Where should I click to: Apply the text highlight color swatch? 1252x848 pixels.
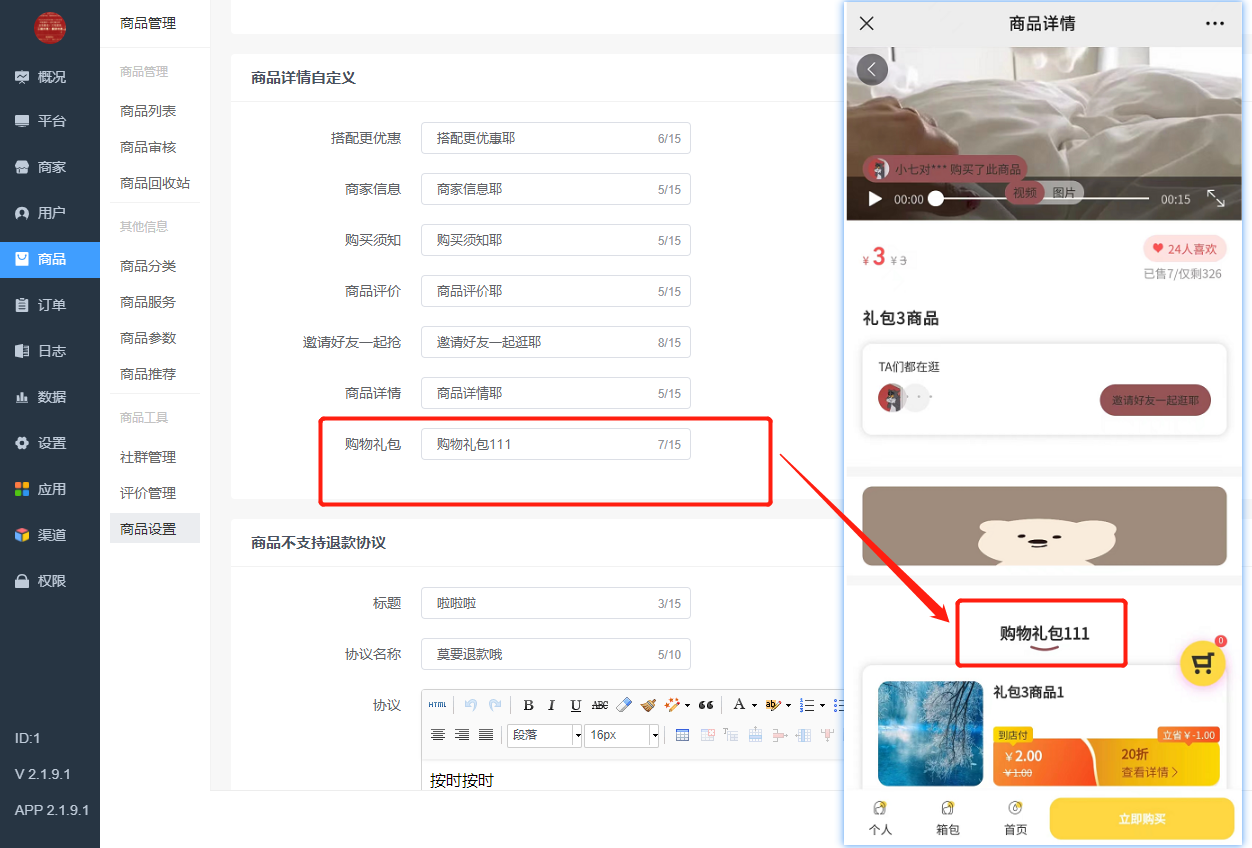772,705
